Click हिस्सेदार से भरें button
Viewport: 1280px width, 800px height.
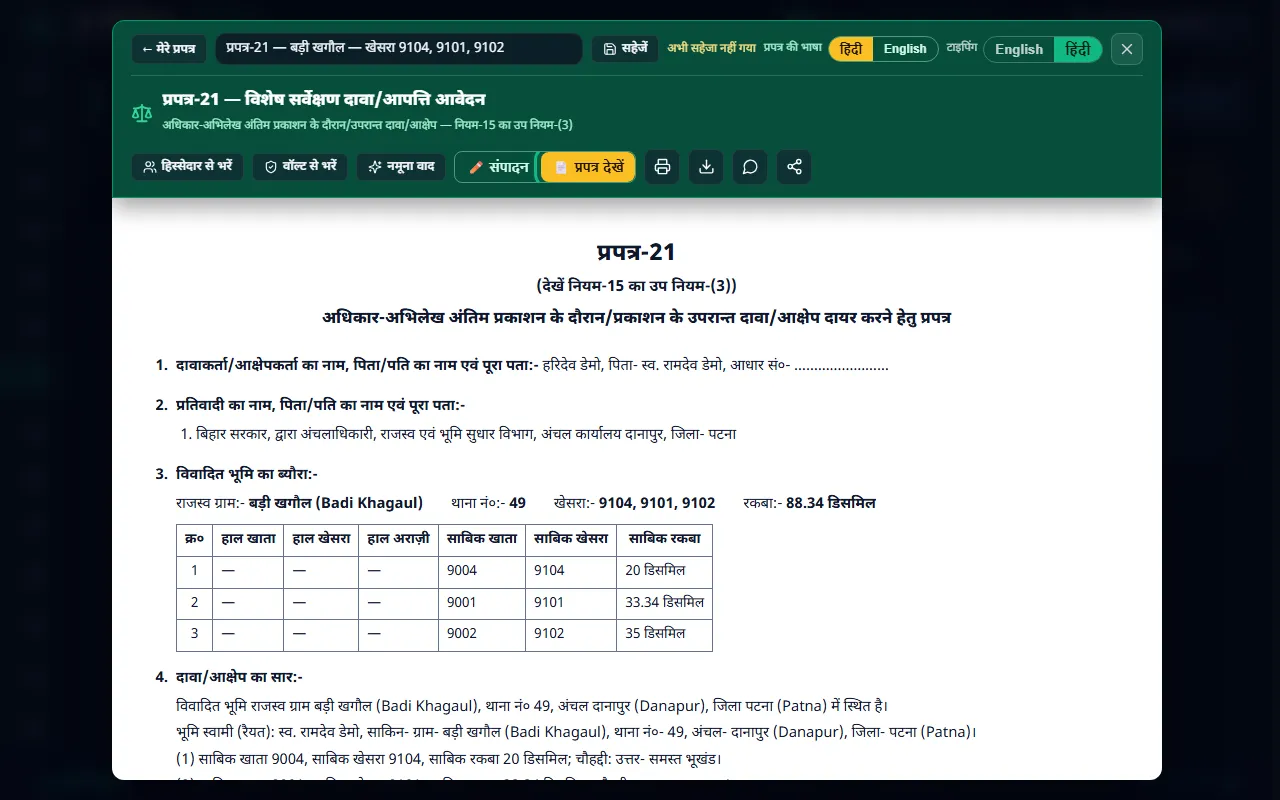click(x=187, y=167)
